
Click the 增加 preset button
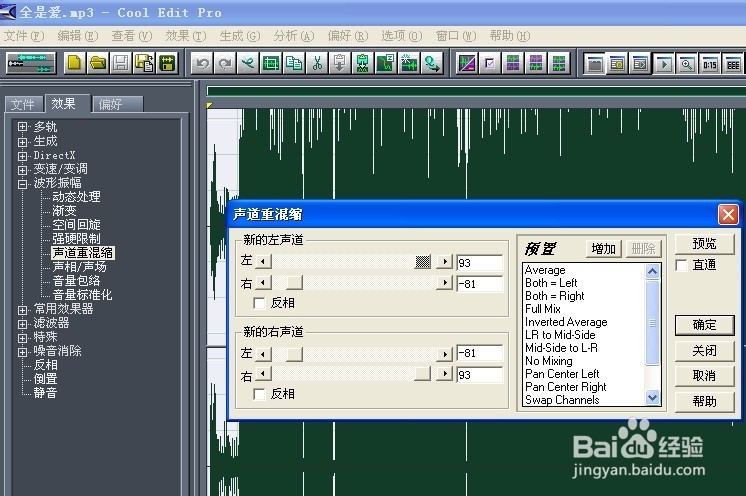[x=603, y=249]
